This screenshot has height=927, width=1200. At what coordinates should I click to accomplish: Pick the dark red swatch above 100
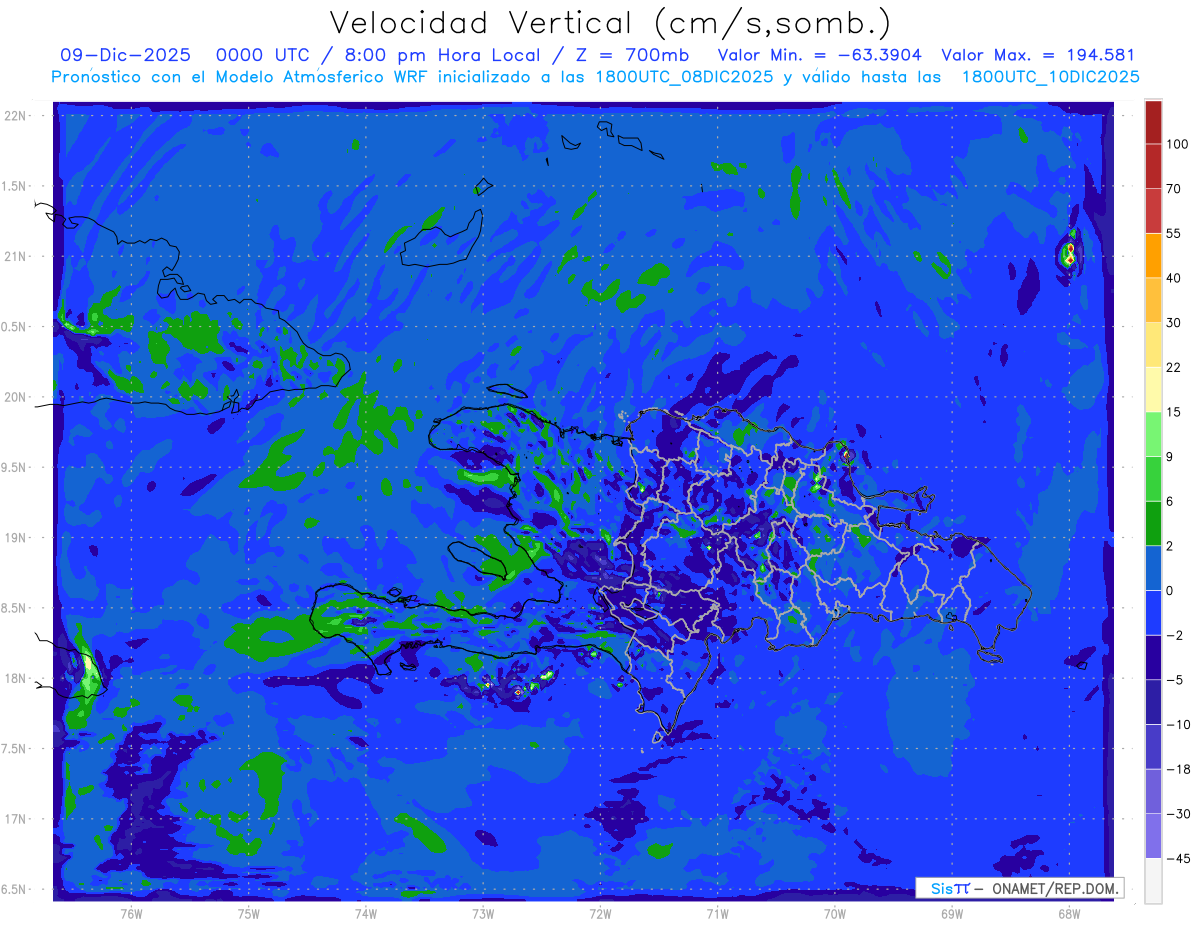pos(1153,122)
